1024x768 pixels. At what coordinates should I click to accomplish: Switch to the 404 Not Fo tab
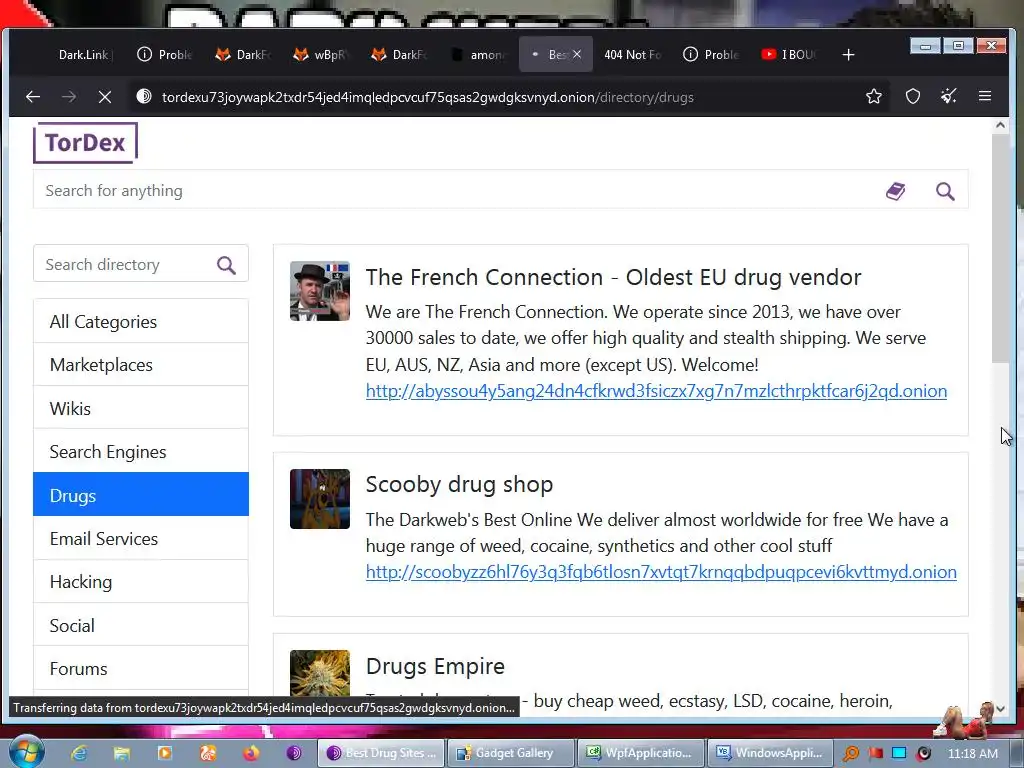tap(632, 55)
